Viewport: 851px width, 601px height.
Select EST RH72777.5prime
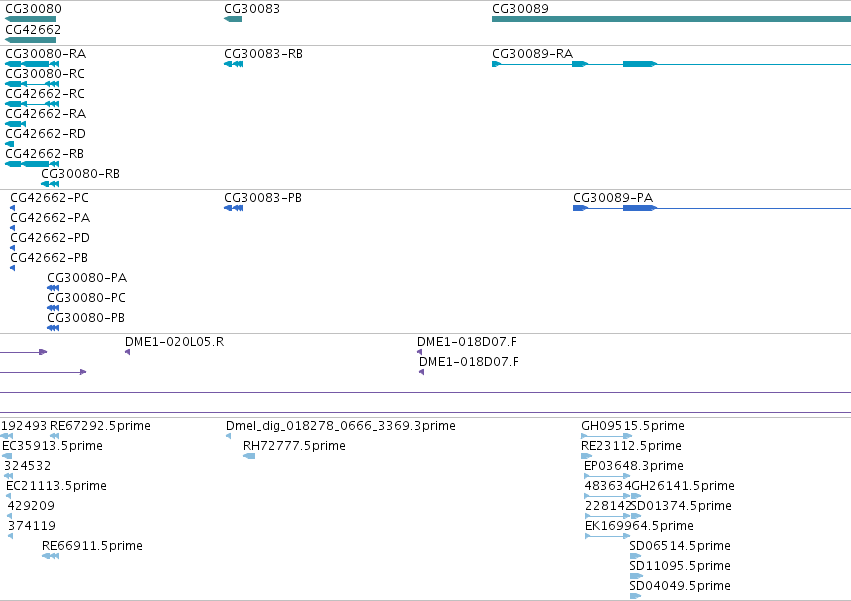tap(294, 446)
